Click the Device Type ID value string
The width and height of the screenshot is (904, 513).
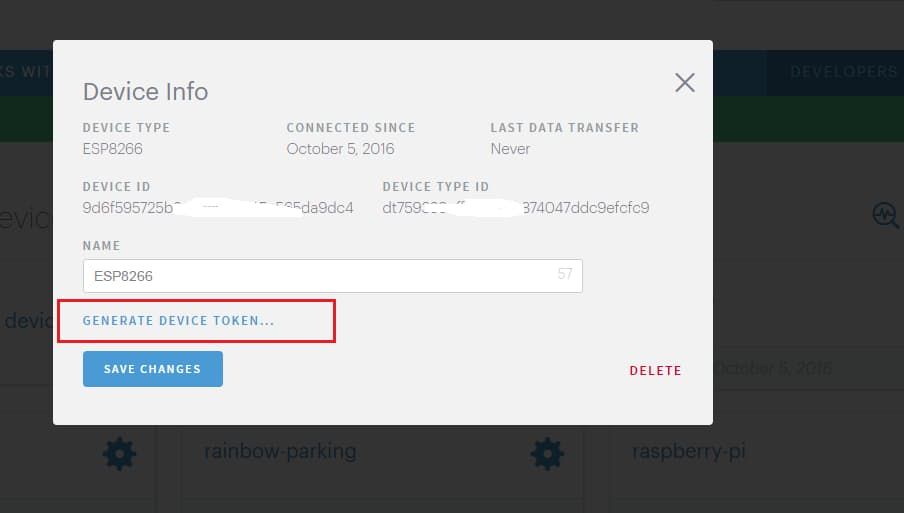(x=515, y=208)
